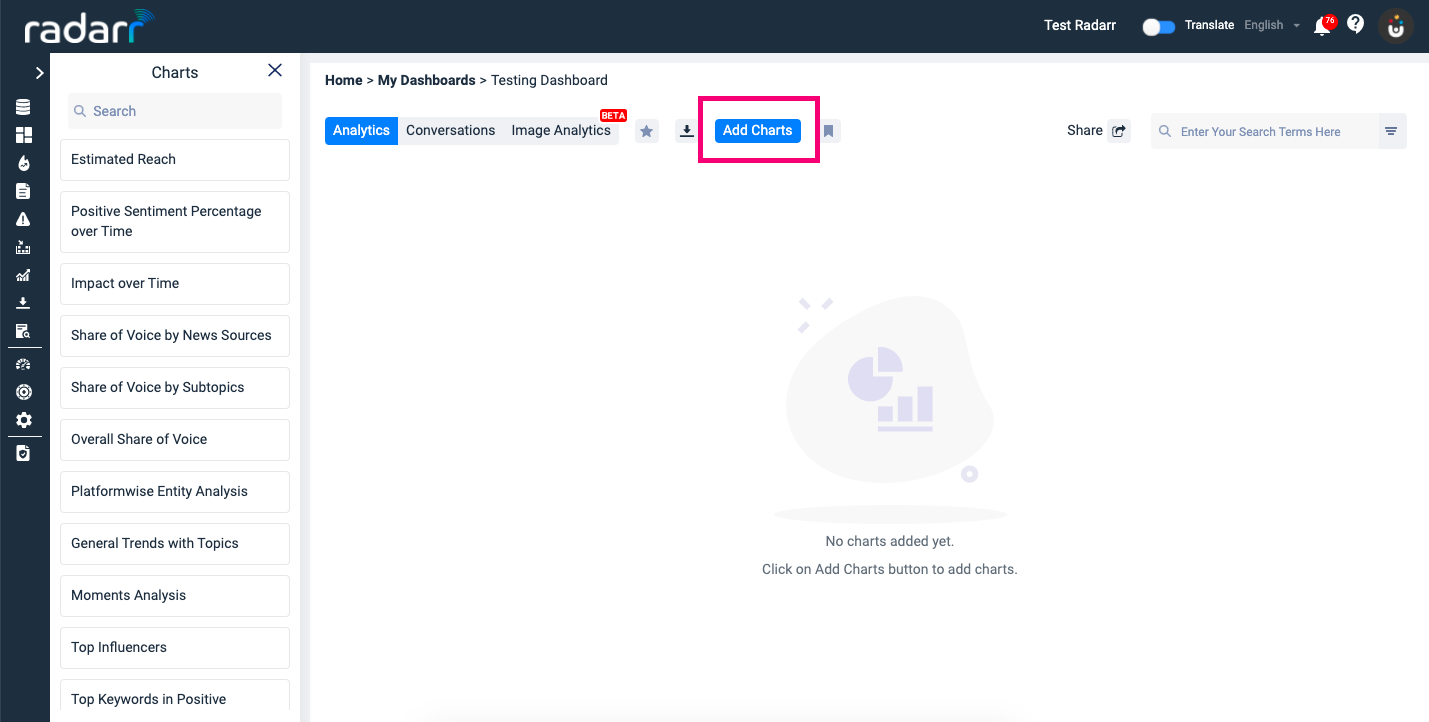Image resolution: width=1429 pixels, height=722 pixels.
Task: Click the Add Charts button
Action: coord(757,130)
